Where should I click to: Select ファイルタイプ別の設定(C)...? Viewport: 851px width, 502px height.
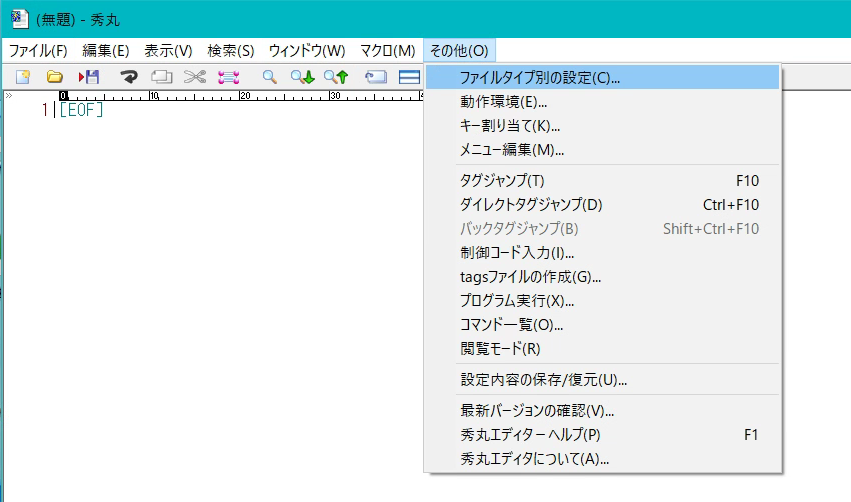tap(602, 78)
